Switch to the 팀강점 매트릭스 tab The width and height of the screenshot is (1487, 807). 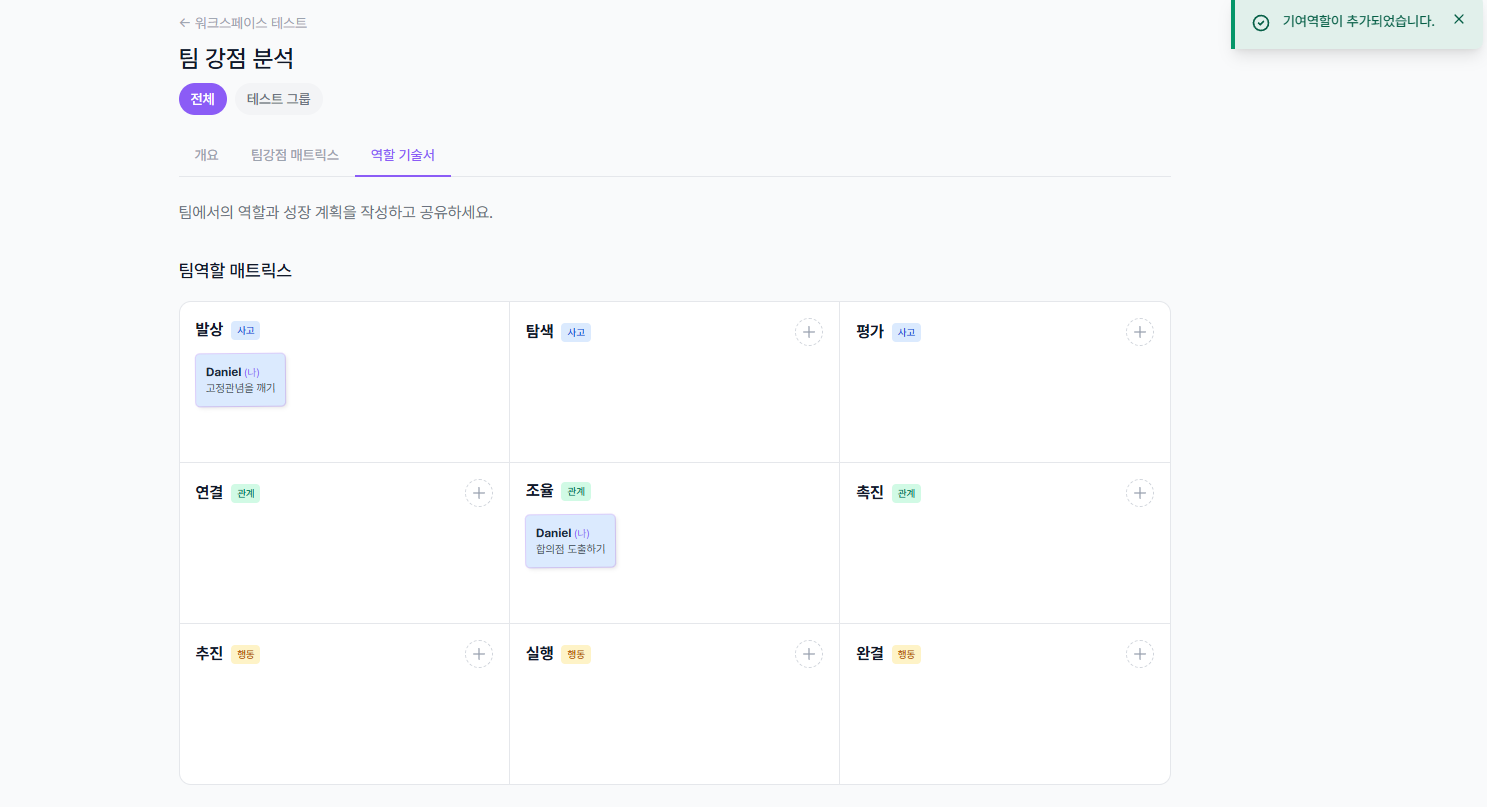[x=294, y=154]
